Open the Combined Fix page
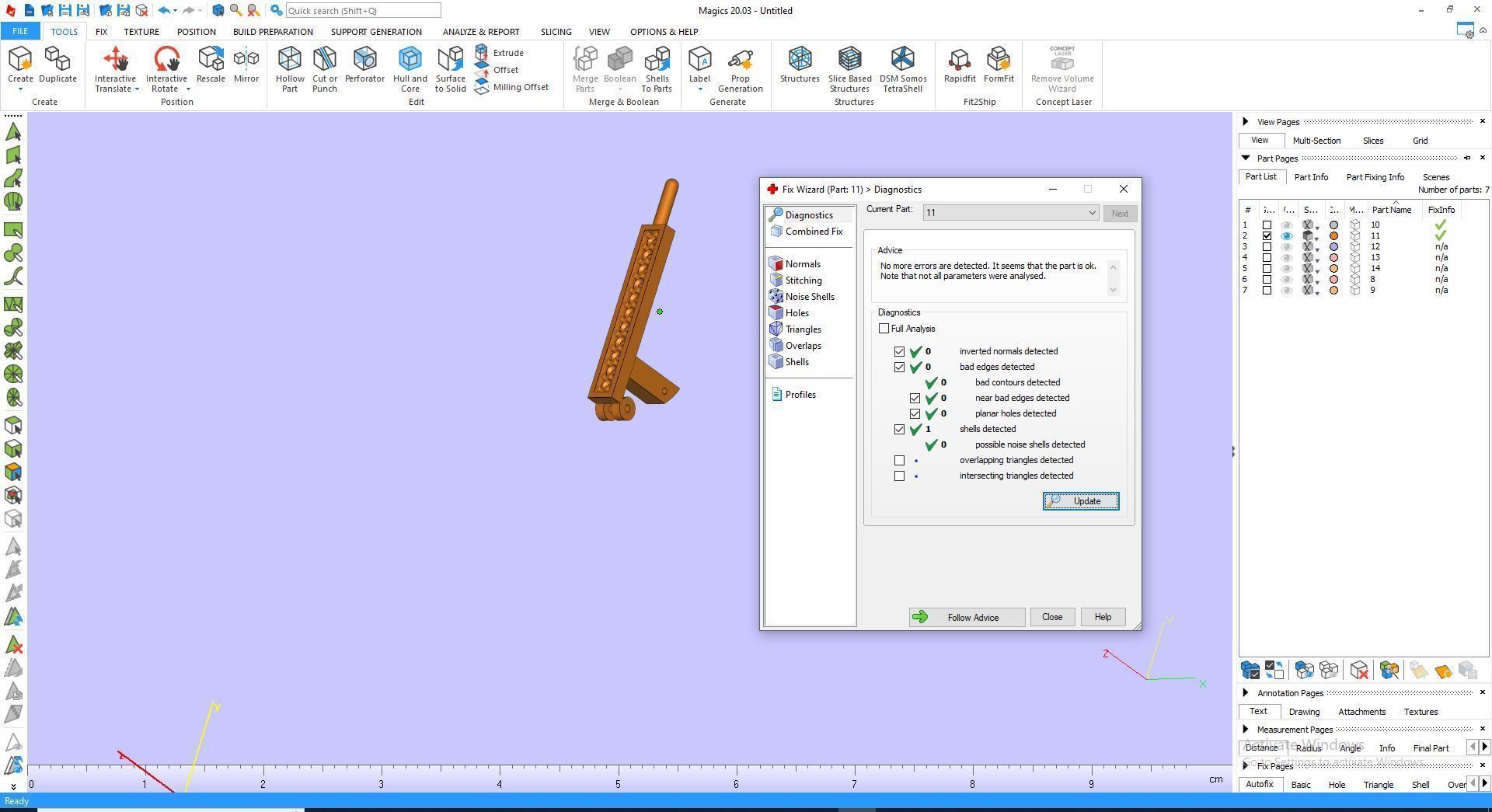 [806, 232]
